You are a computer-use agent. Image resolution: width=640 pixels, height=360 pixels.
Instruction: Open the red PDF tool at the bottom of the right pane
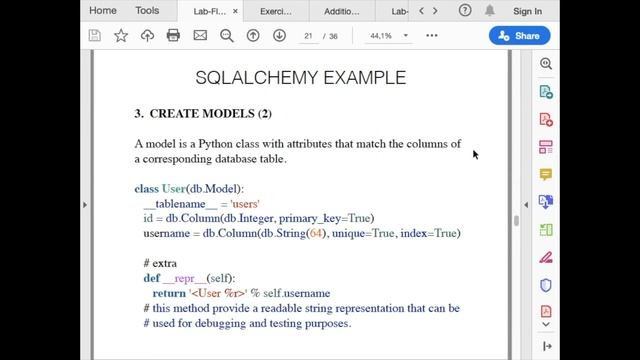tap(546, 311)
